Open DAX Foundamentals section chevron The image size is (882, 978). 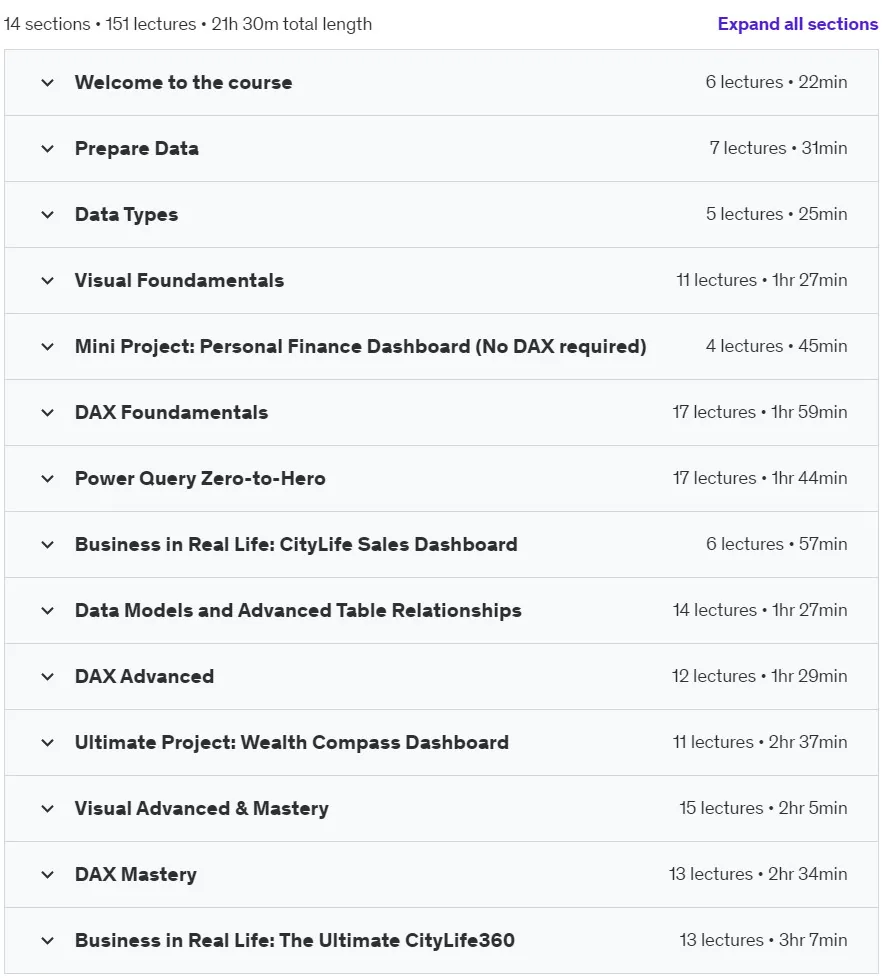47,413
